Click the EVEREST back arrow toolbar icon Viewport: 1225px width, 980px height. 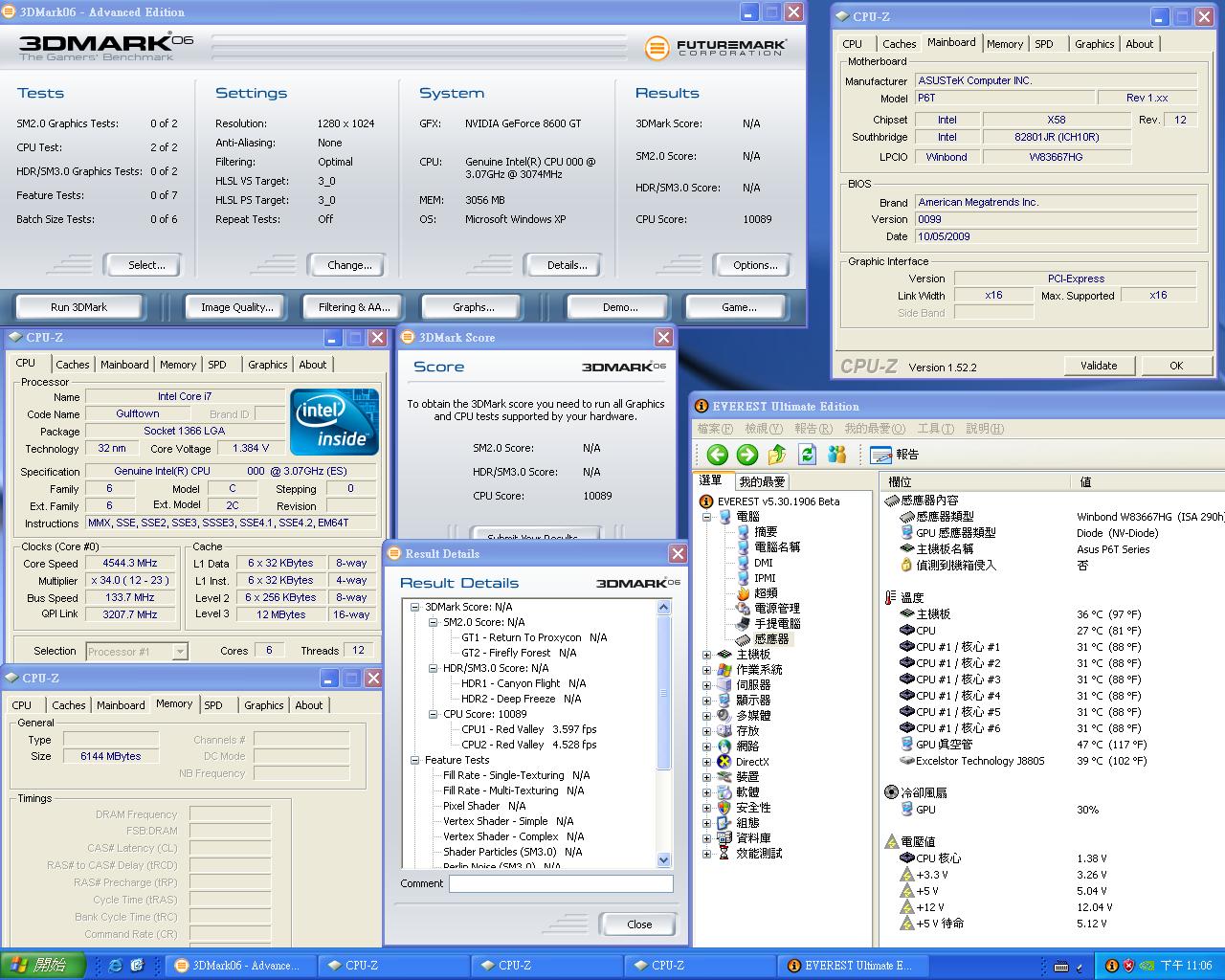click(718, 455)
